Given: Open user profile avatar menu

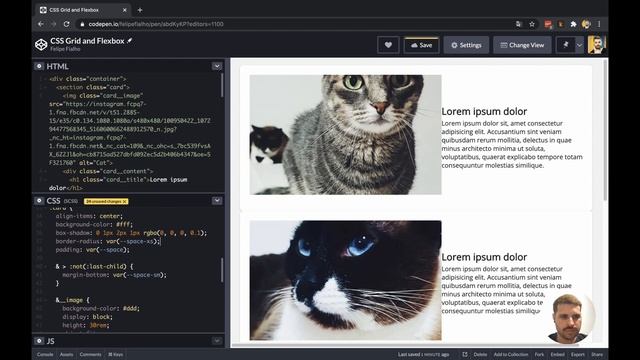Looking at the screenshot, I should (596, 44).
